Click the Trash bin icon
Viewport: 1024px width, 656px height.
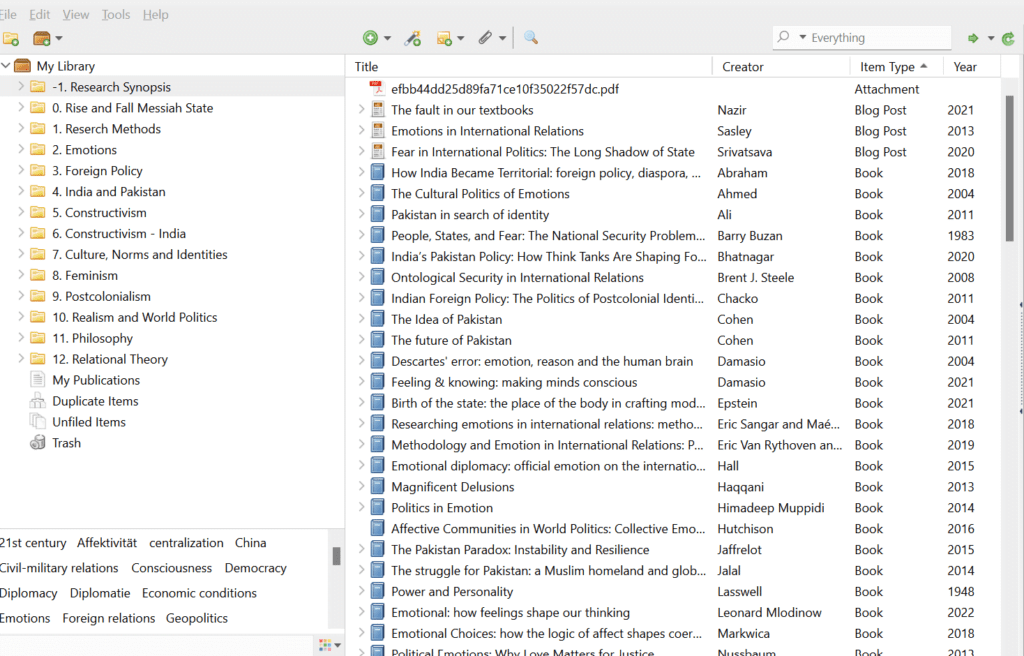click(x=38, y=442)
